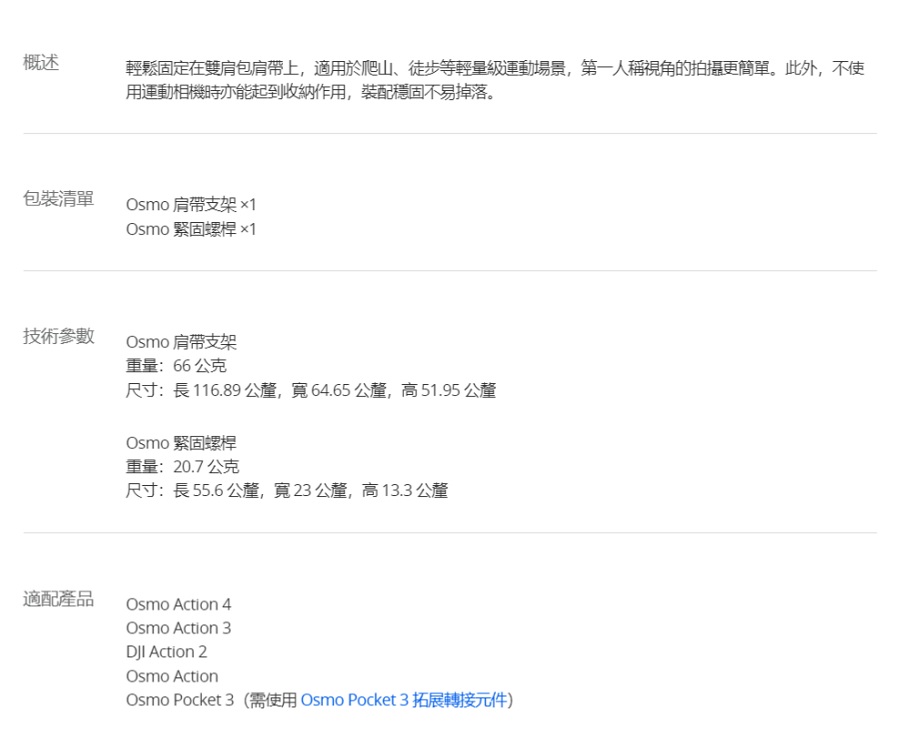
Task: Click the dimensions line with 長 116.89 公釐
Action: click(x=310, y=390)
